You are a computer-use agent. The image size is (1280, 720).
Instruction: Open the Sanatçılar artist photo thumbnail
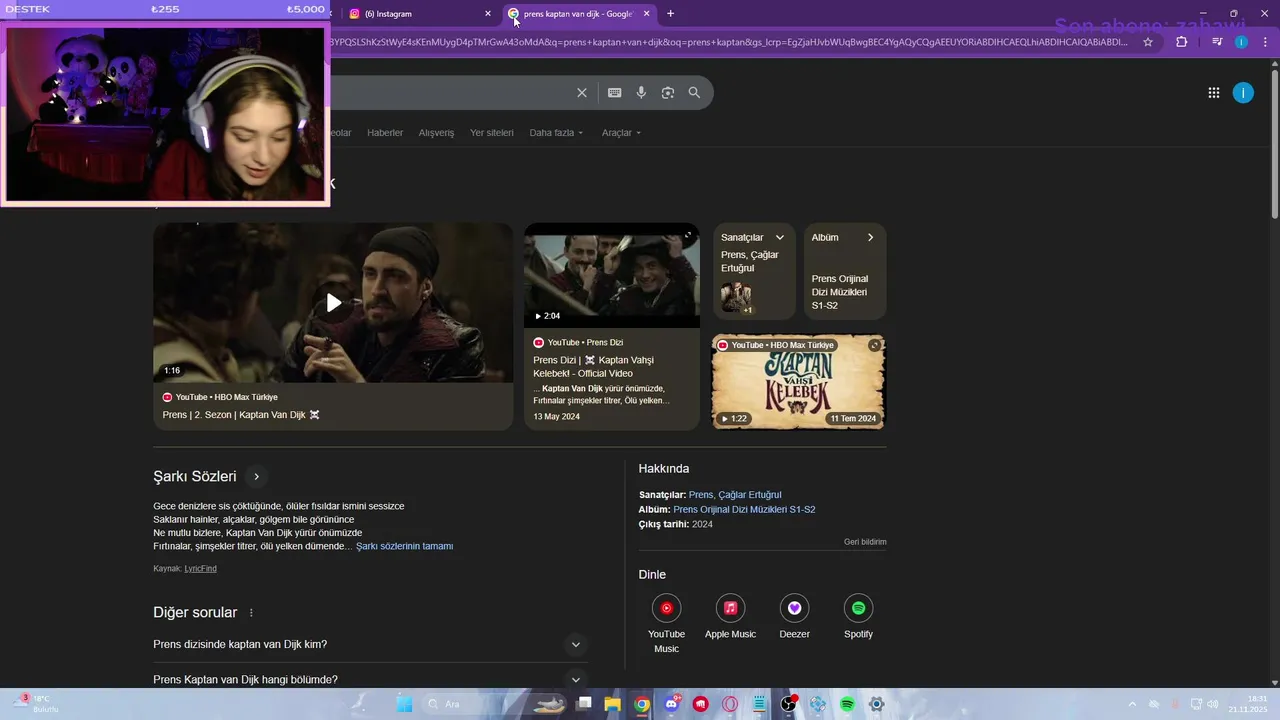tap(736, 298)
